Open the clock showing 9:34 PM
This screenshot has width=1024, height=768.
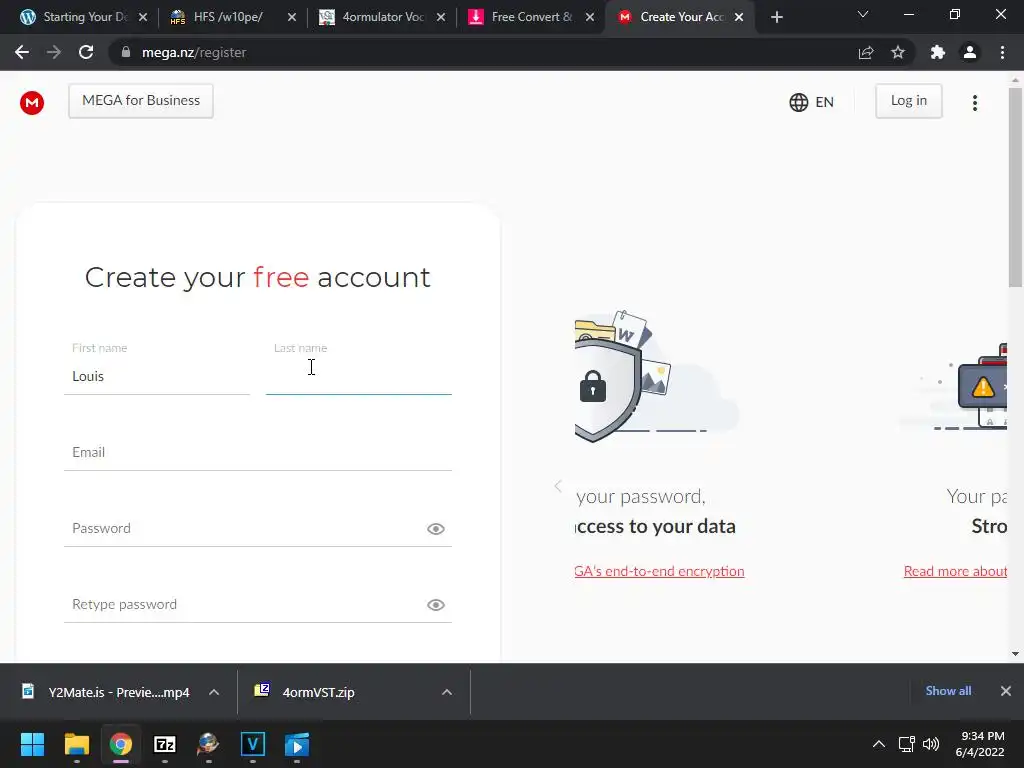click(x=980, y=744)
